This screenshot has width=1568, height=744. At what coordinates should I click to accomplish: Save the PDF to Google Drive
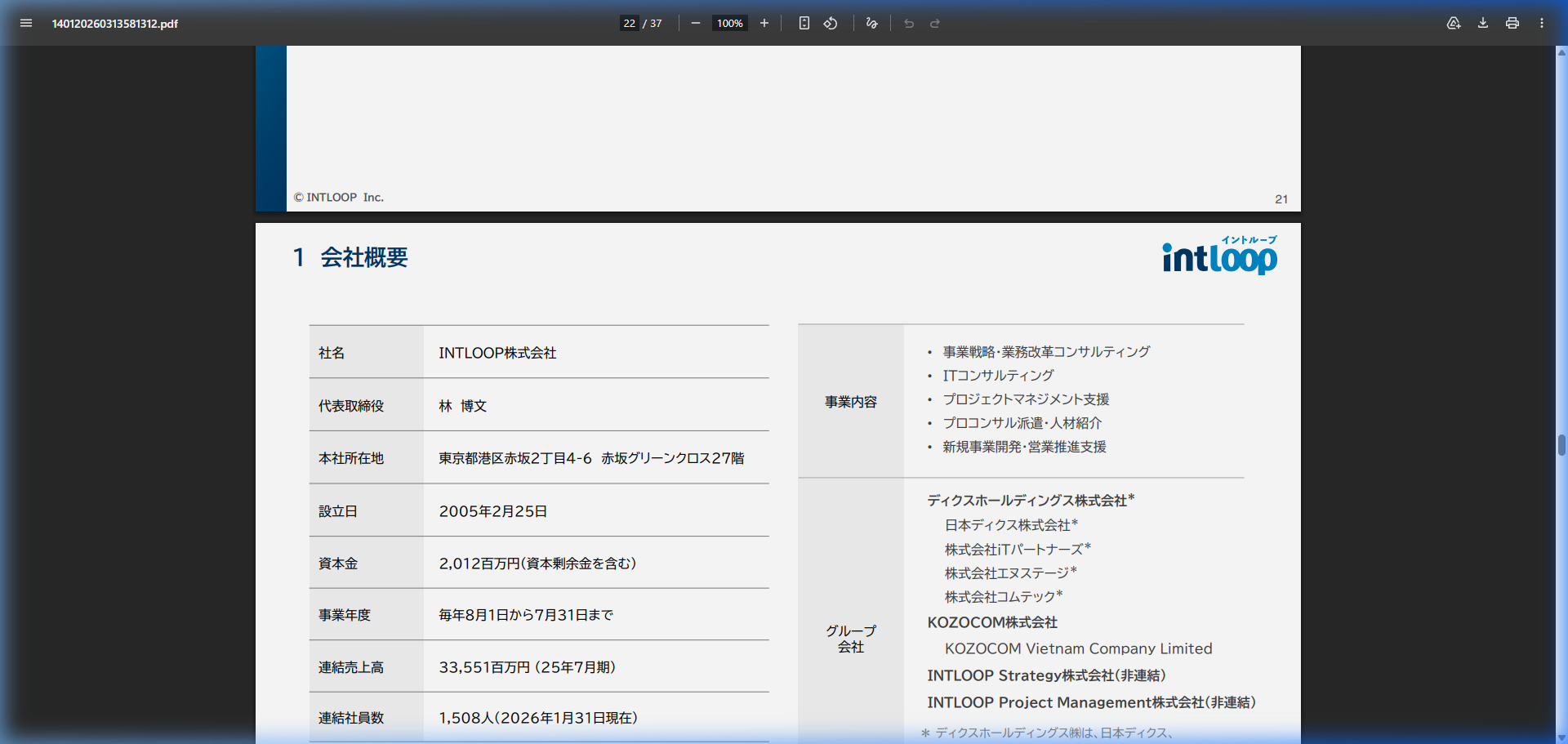[x=1453, y=23]
